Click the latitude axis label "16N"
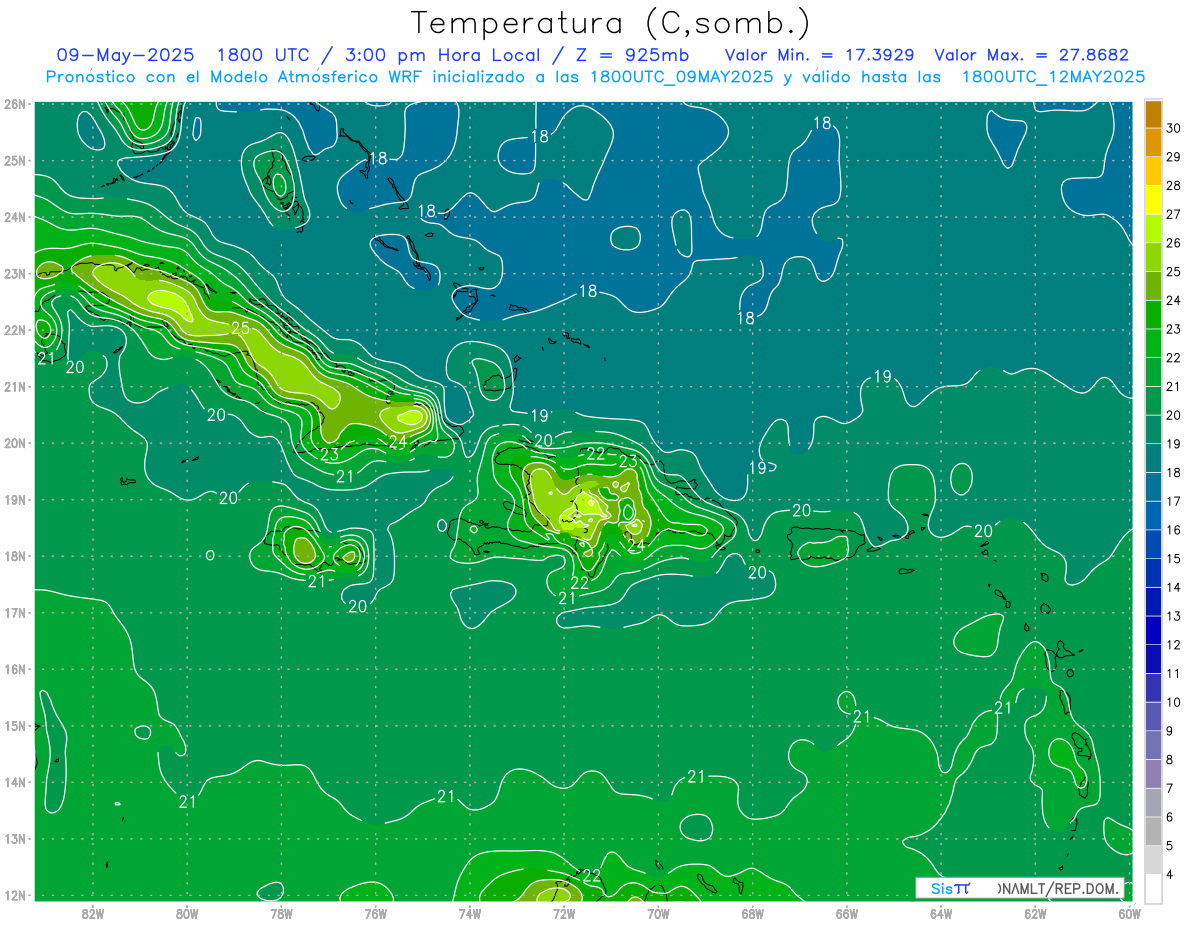Screen dimensions: 1200x927 16,669
